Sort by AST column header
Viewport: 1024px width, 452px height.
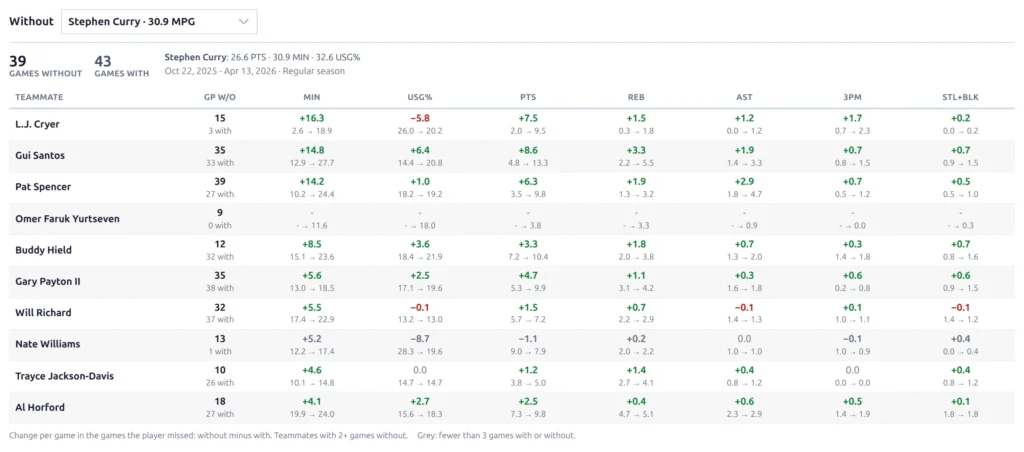click(744, 97)
